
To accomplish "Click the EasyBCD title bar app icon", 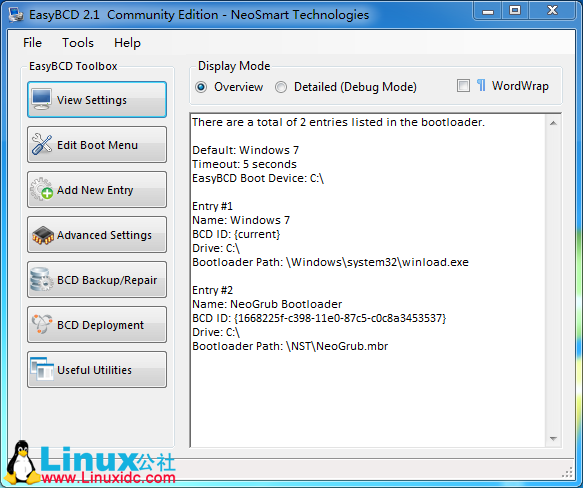I will pyautogui.click(x=16, y=15).
